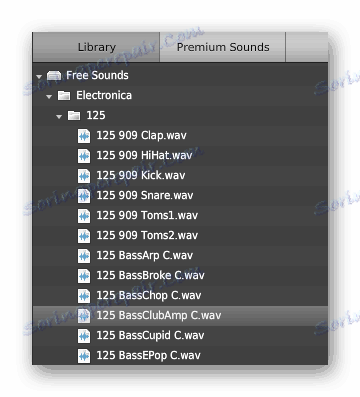Image resolution: width=360 pixels, height=397 pixels.
Task: Select the Free Sounds label
Action: [97, 75]
